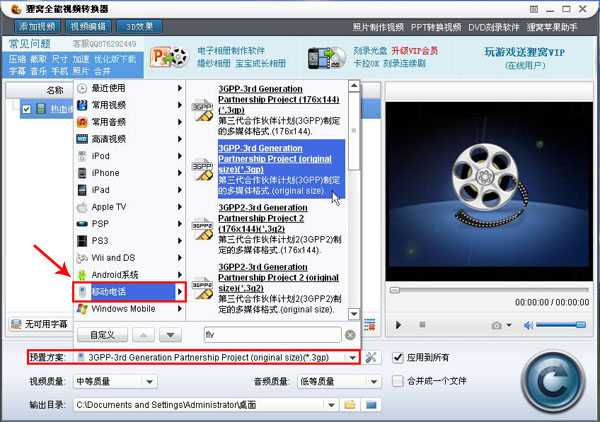Screen dimensions: 600x422
Task: Click the Android robot icon
Action: (x=82, y=275)
